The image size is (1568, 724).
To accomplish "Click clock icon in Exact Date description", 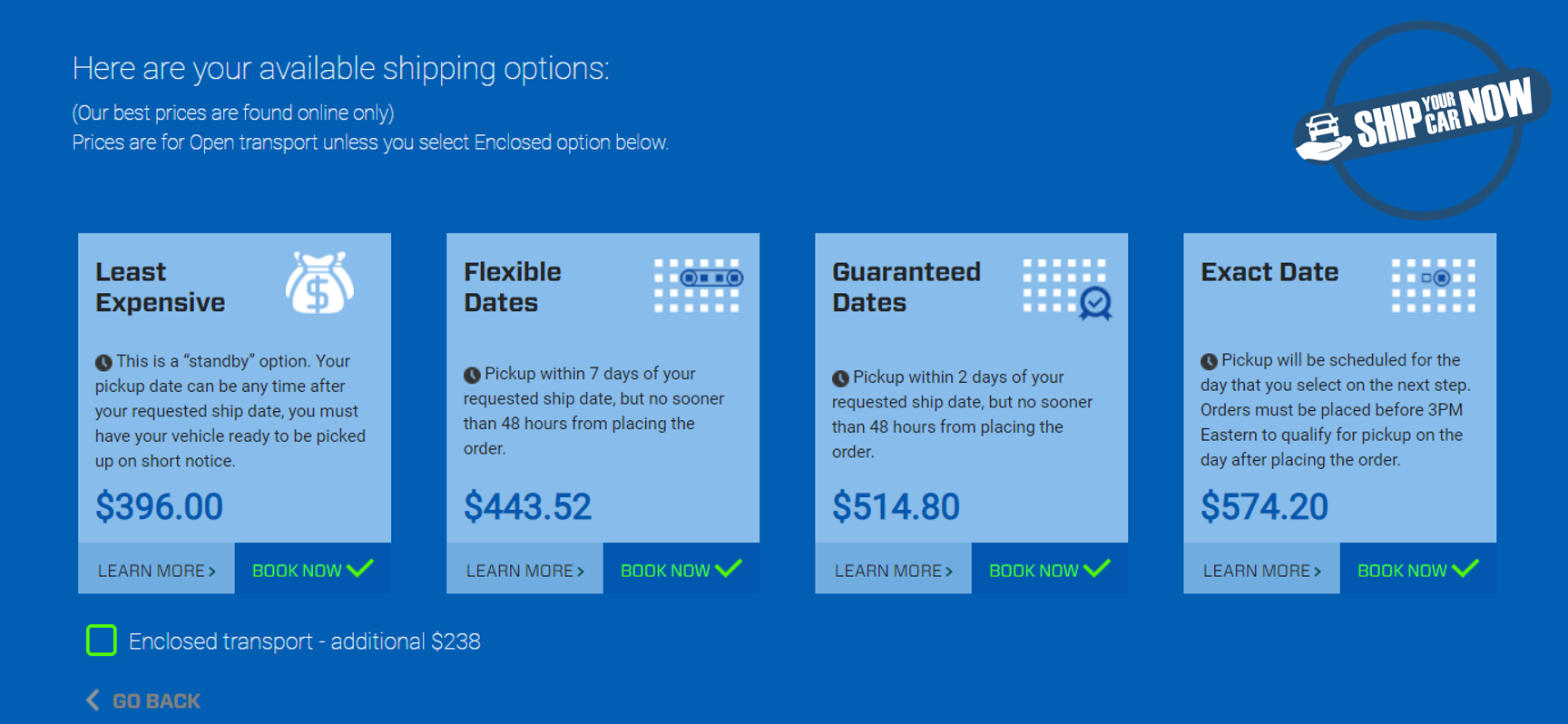I will tap(1209, 361).
